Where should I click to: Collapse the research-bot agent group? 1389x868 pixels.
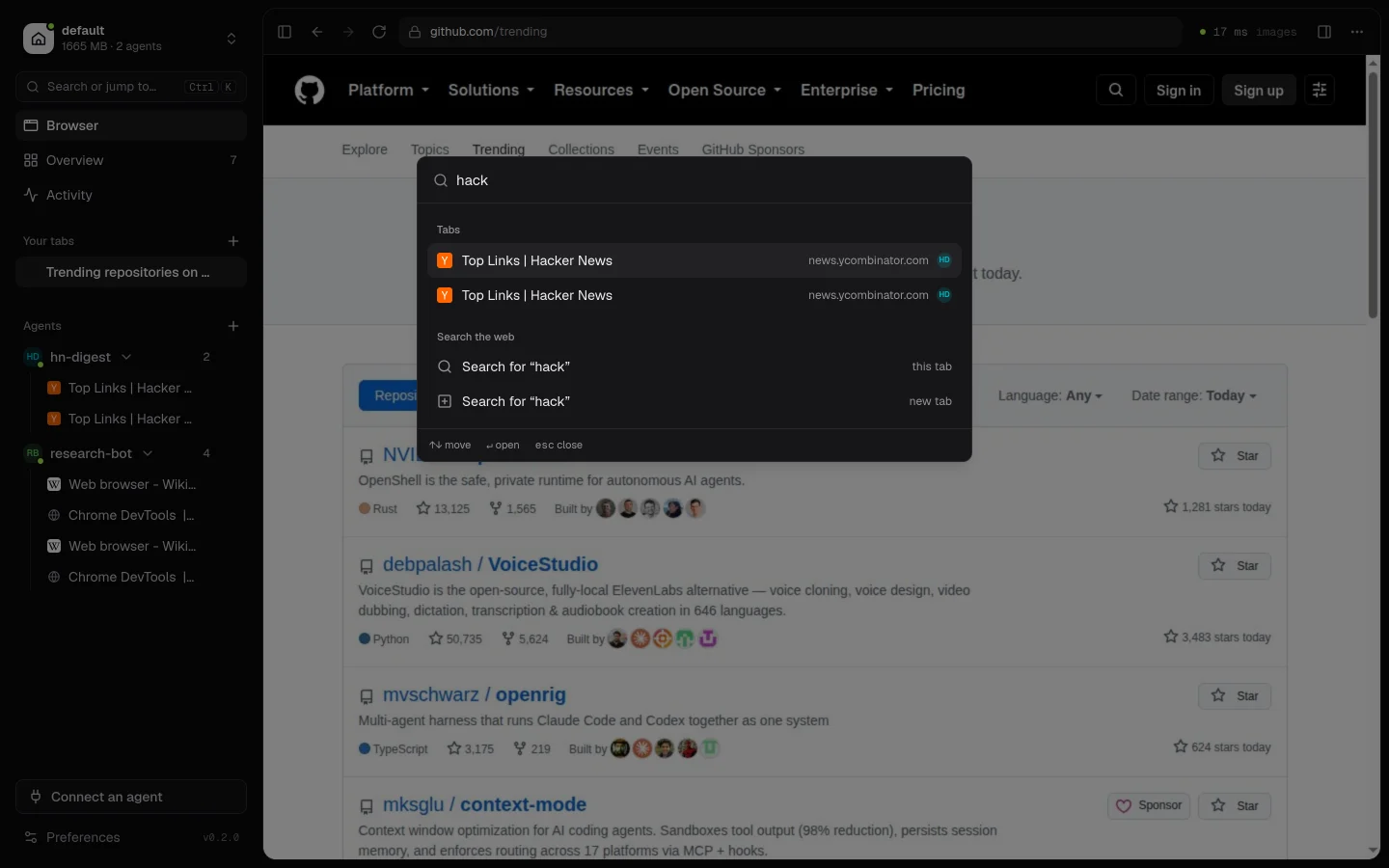click(x=148, y=453)
